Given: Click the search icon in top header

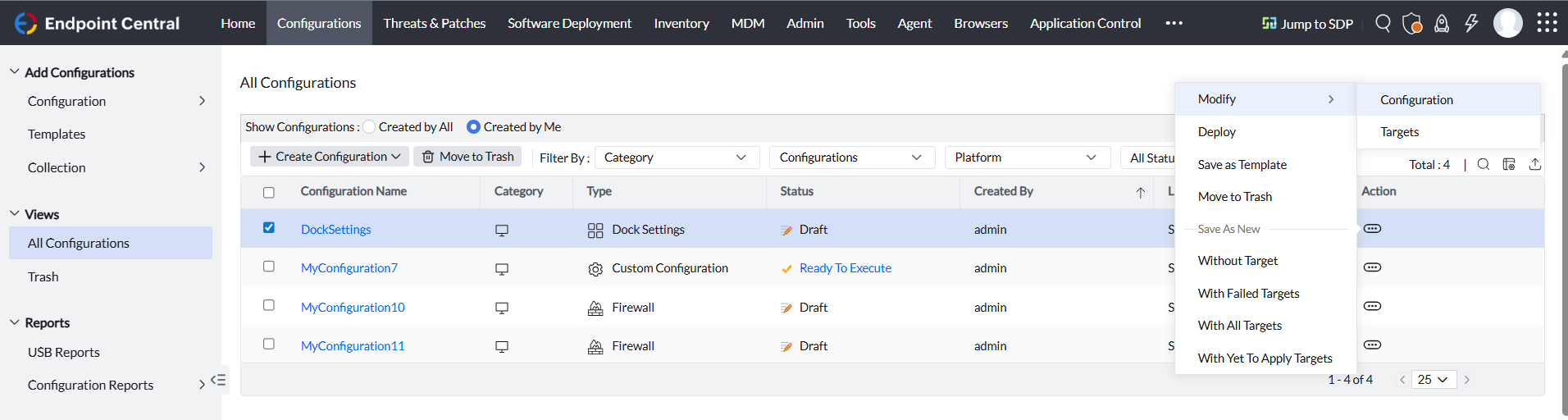Looking at the screenshot, I should (1383, 23).
